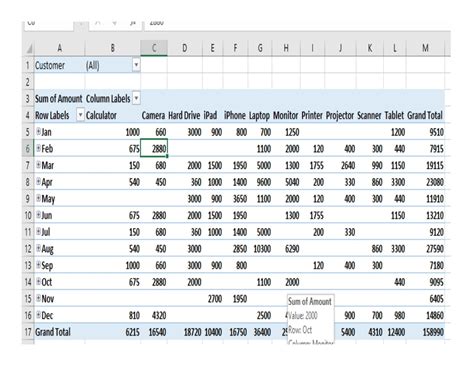This screenshot has height=366, width=474.
Task: Select column G header
Action: 260,48
